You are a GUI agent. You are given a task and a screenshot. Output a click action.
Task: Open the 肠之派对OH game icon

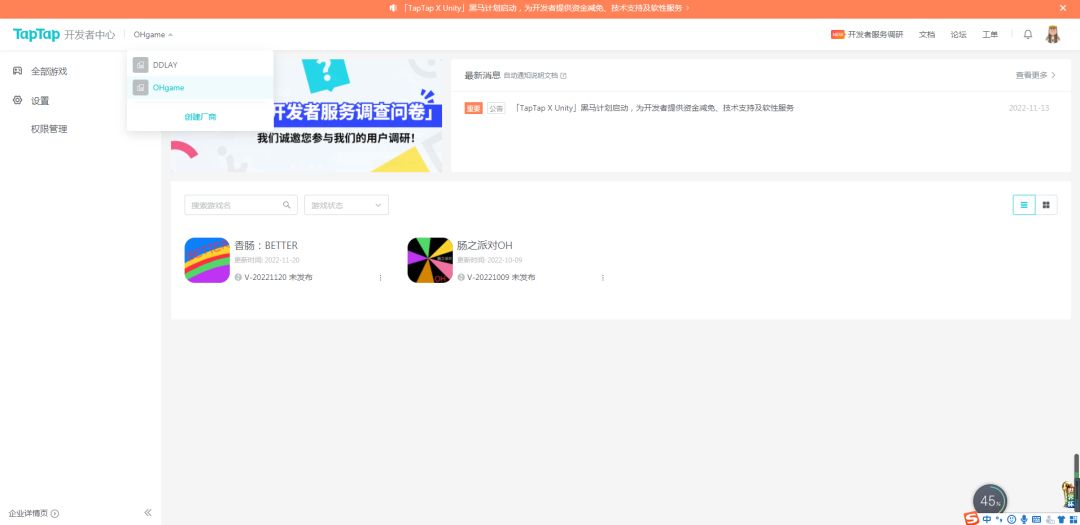point(430,260)
